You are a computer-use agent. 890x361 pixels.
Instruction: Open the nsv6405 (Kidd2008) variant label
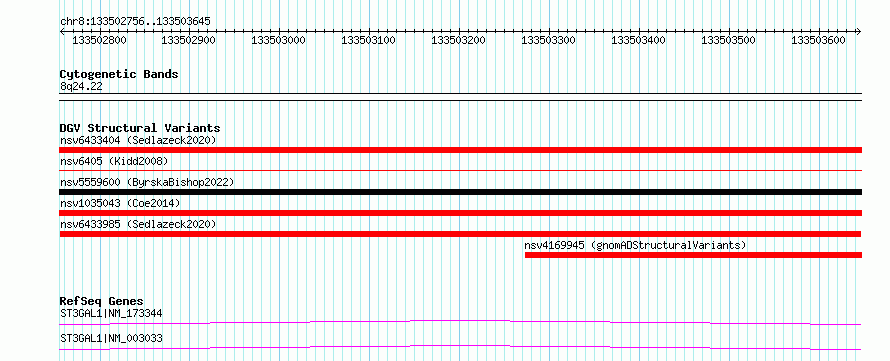(x=114, y=161)
